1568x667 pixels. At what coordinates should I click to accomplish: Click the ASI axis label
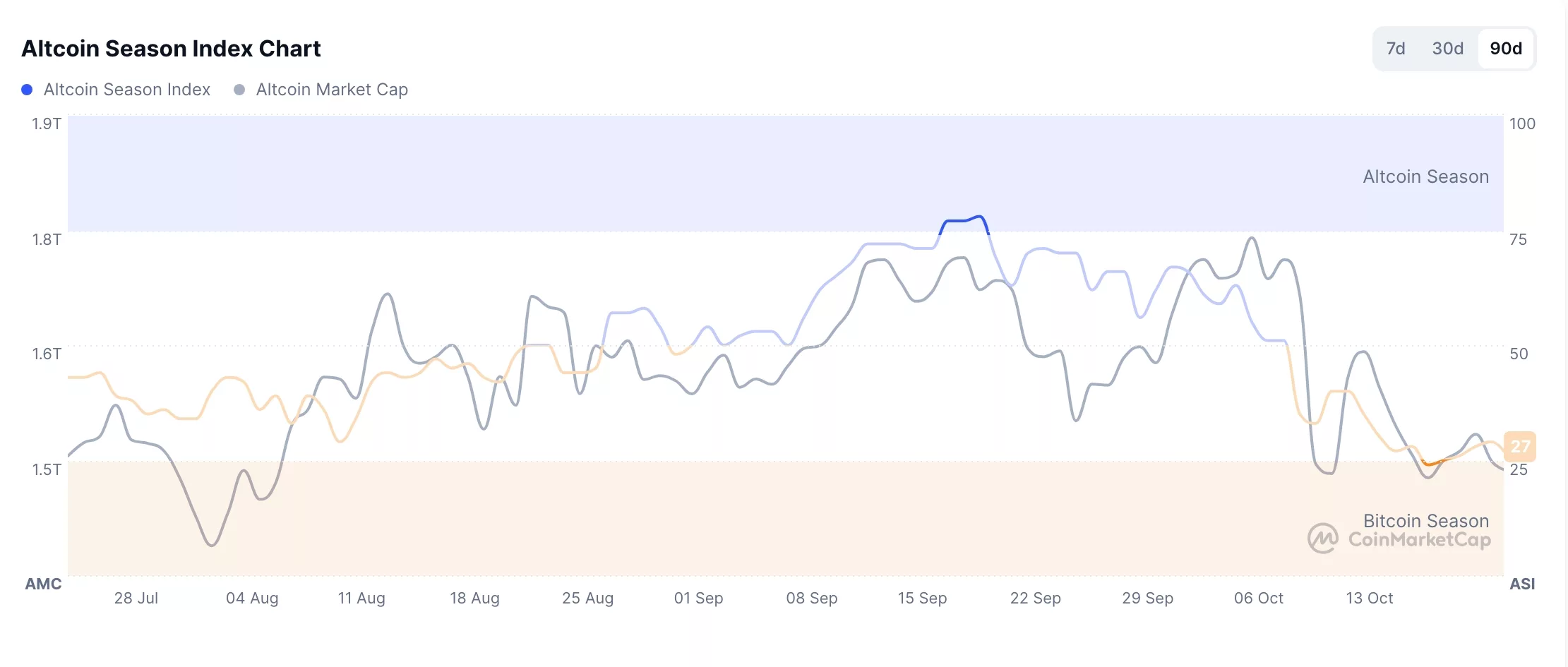[1523, 584]
